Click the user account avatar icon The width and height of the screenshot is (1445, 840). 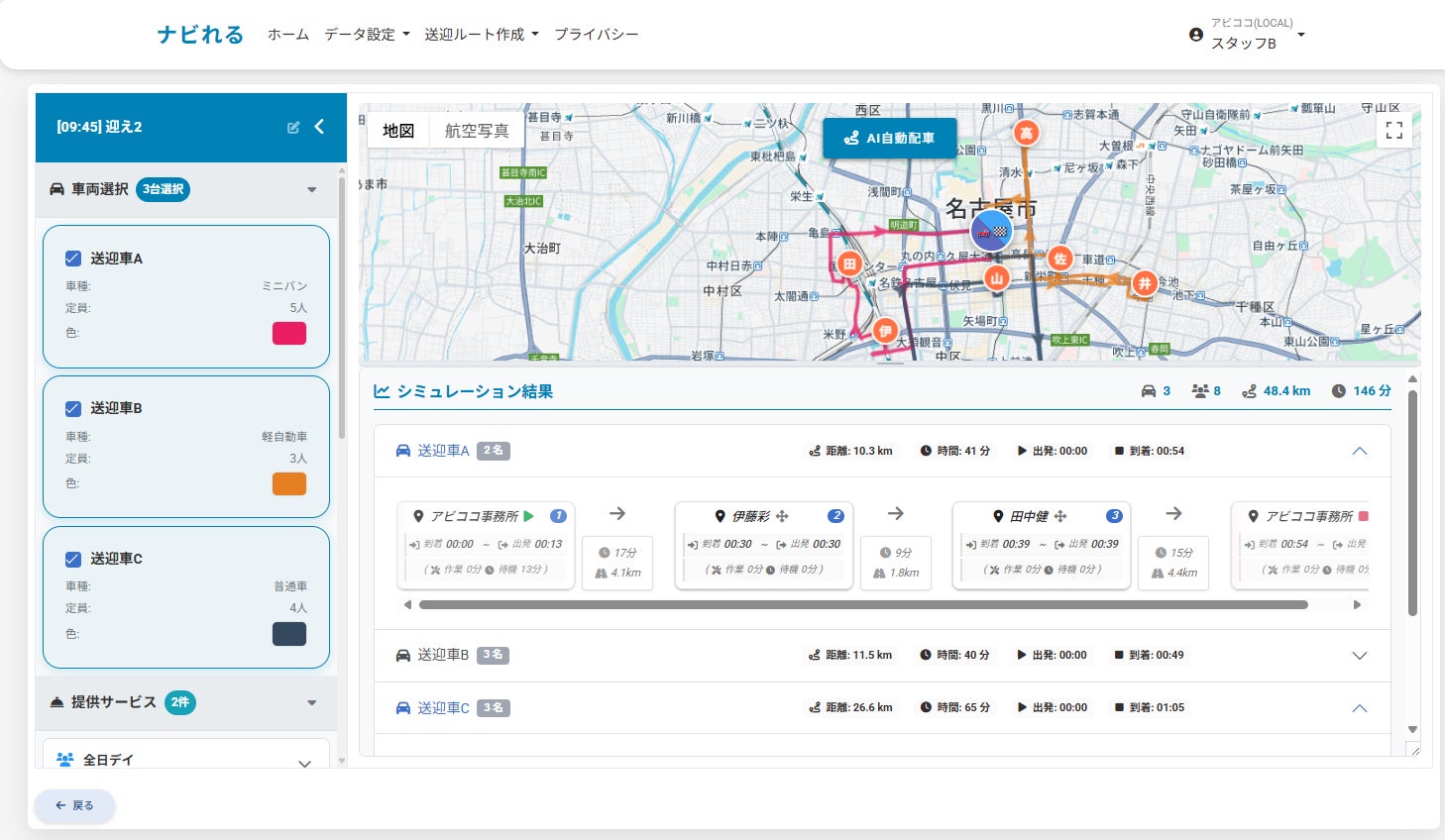[1195, 35]
